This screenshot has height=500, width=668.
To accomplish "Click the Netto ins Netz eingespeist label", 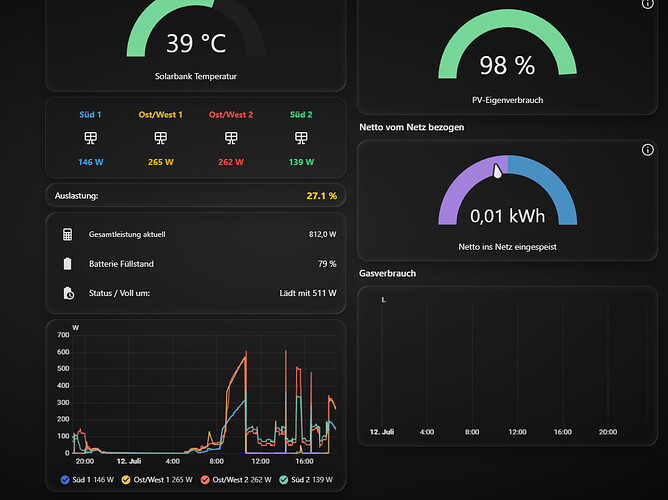I will click(507, 247).
